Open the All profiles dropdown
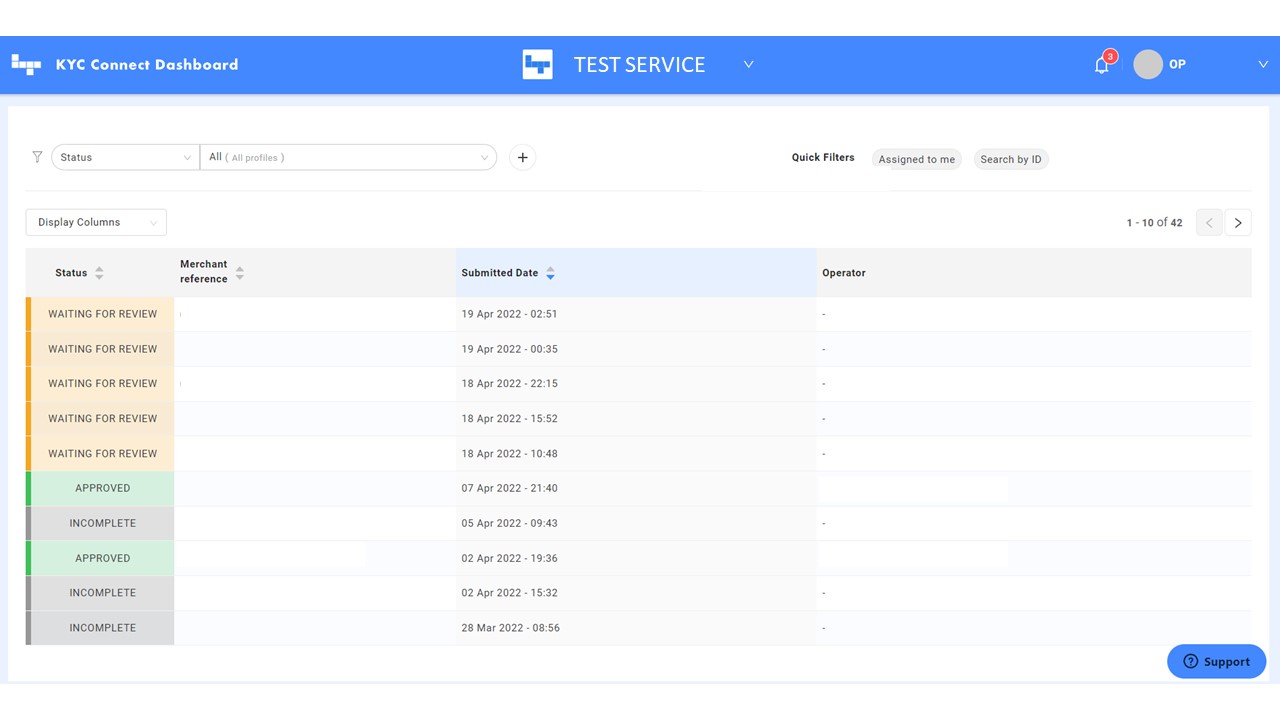The height and width of the screenshot is (720, 1280). [348, 157]
